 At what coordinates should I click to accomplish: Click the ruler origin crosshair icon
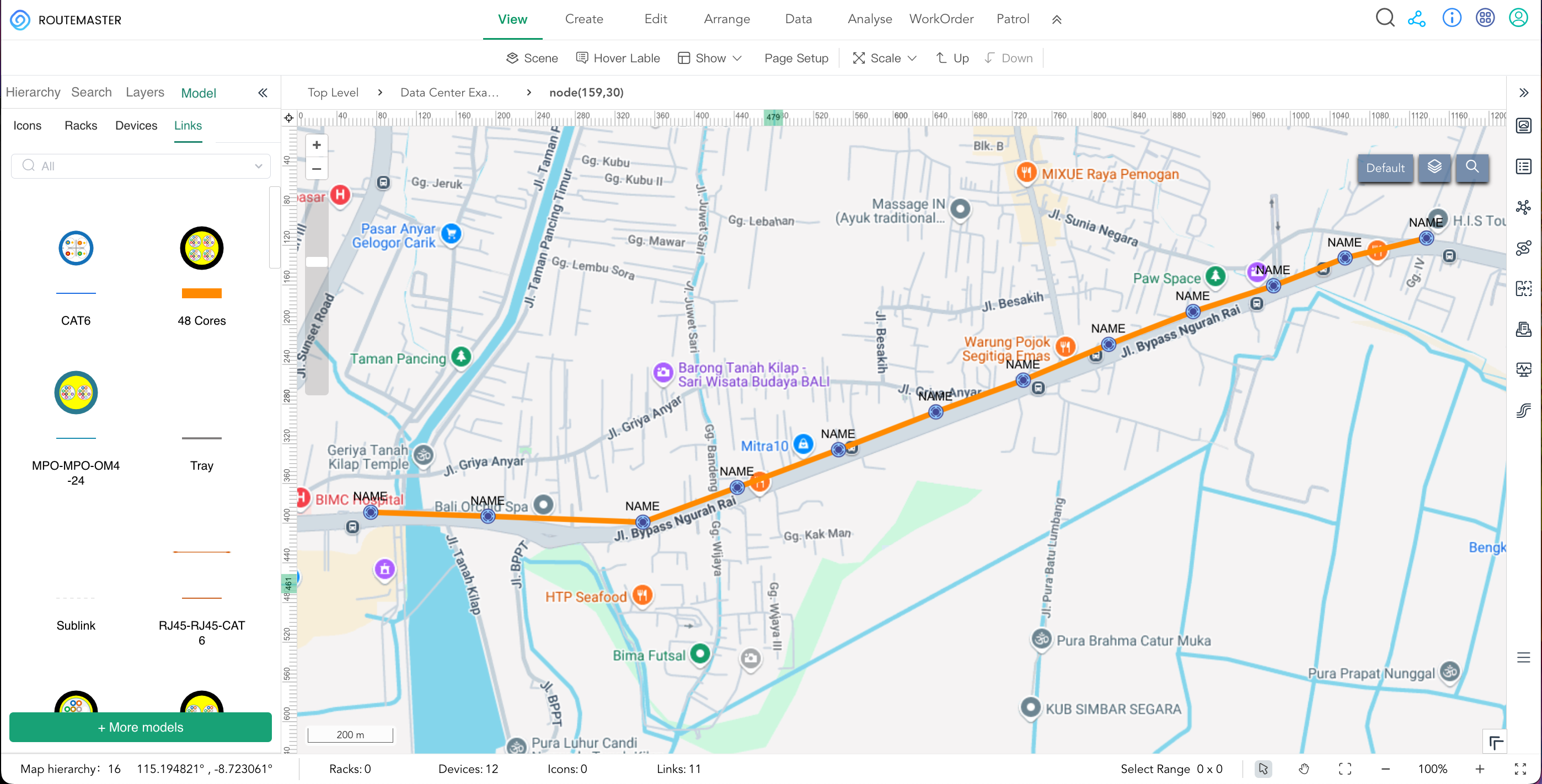point(288,117)
